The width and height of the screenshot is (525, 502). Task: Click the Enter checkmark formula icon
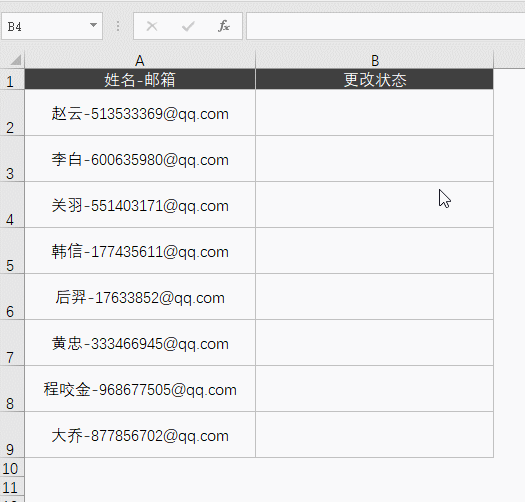coord(188,26)
